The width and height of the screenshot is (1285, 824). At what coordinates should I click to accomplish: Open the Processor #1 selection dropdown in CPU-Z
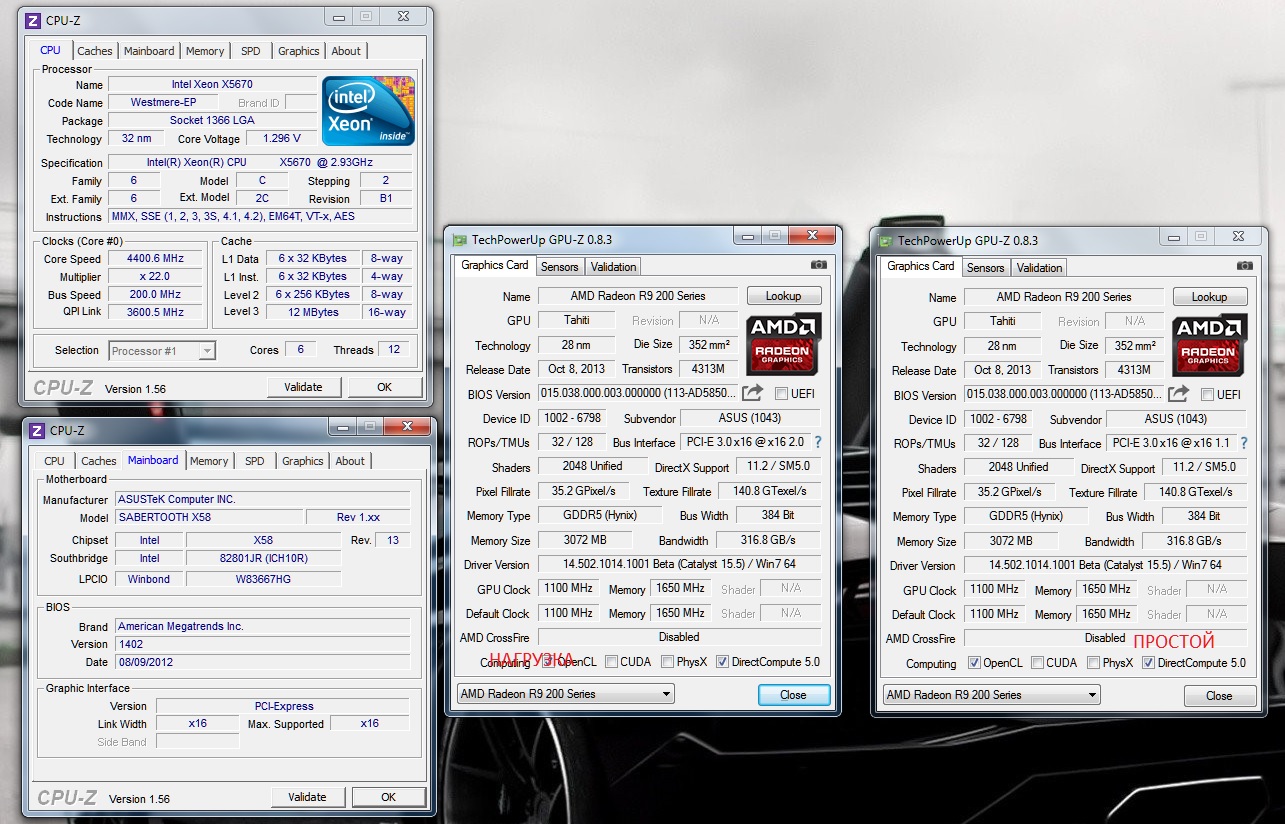coord(162,351)
